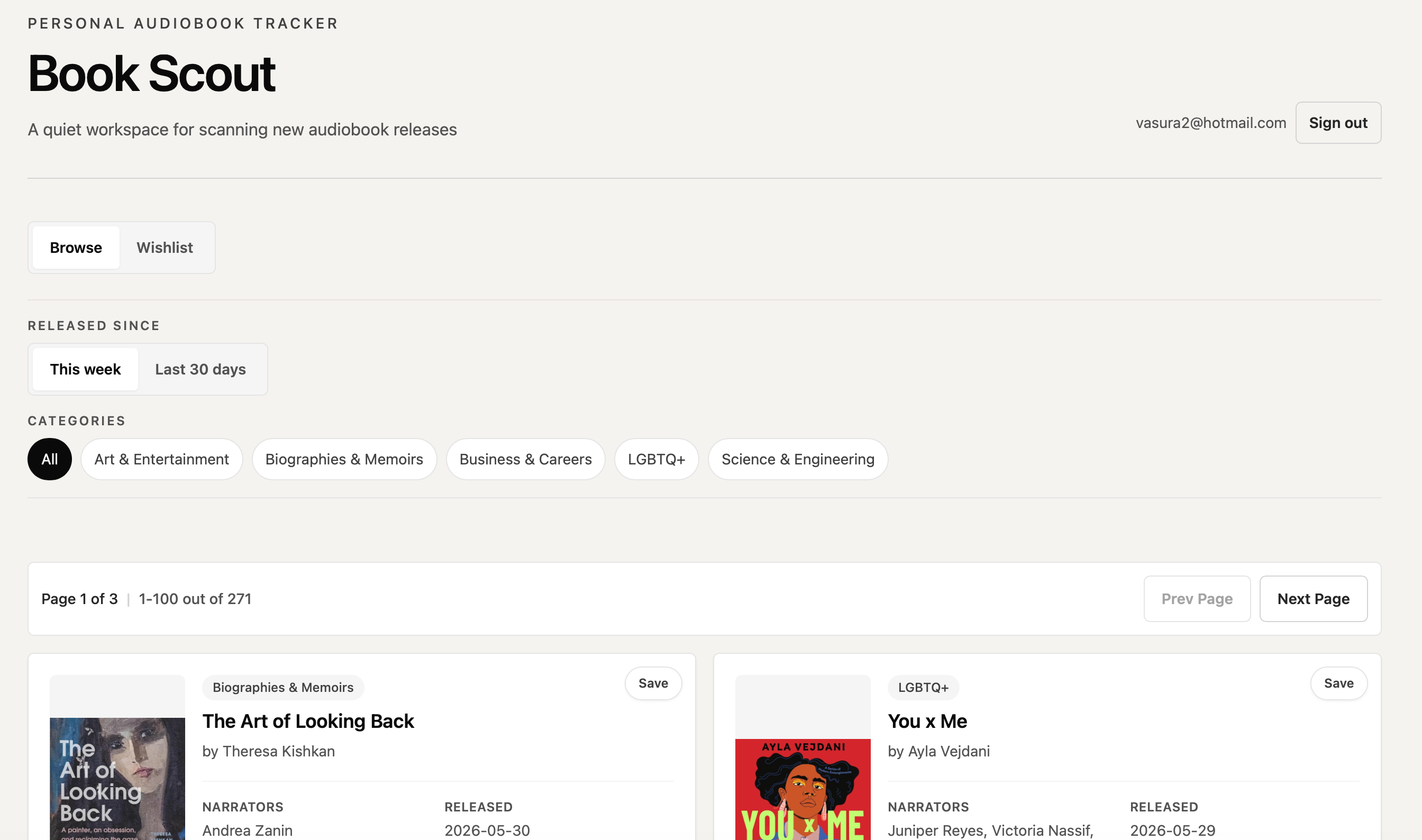
Task: Click release date 2026-05-30
Action: (x=487, y=830)
